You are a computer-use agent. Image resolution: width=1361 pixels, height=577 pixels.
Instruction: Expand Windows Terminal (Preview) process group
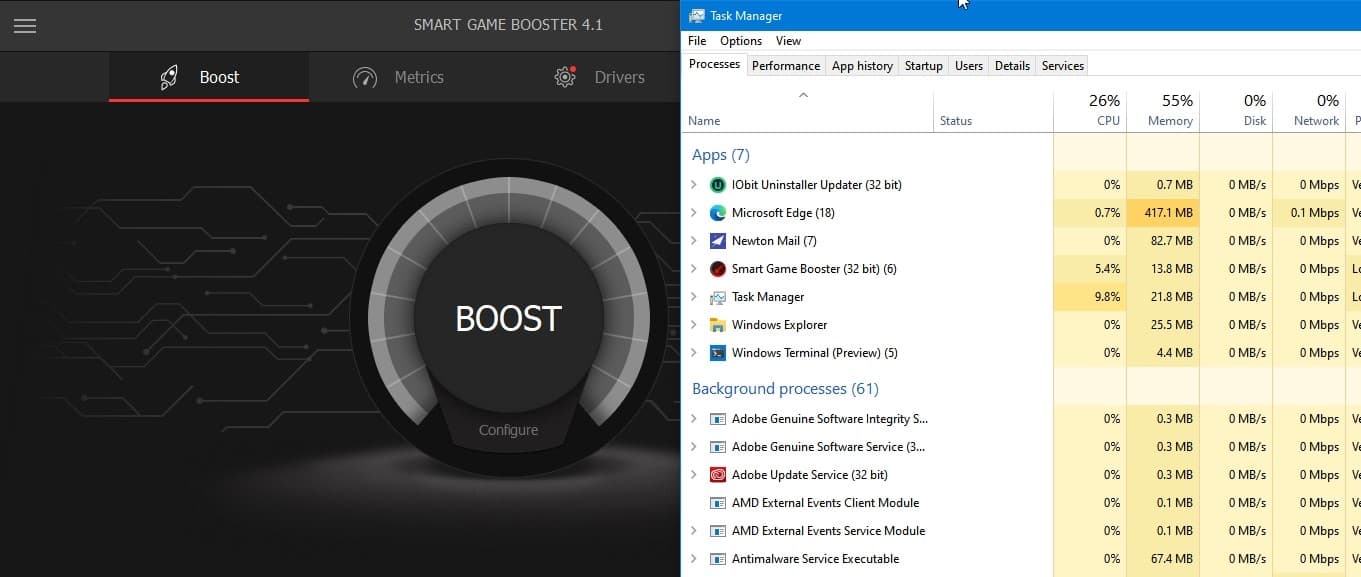(x=694, y=353)
